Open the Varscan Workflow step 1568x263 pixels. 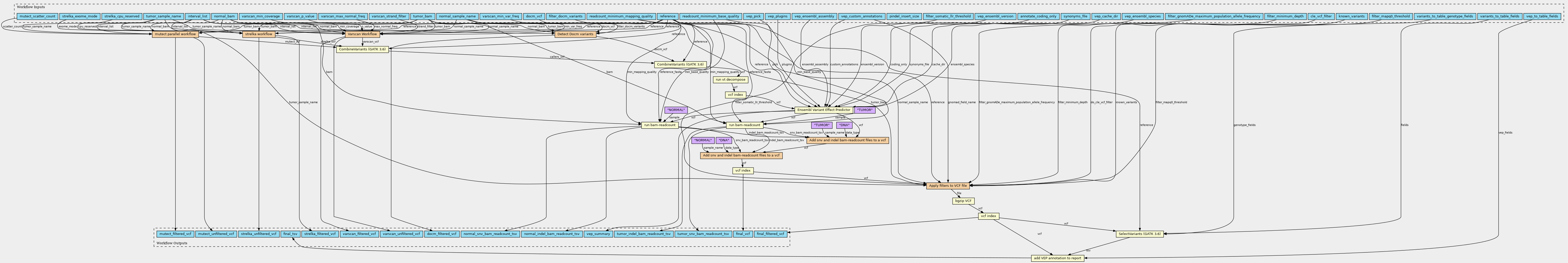pos(362,34)
